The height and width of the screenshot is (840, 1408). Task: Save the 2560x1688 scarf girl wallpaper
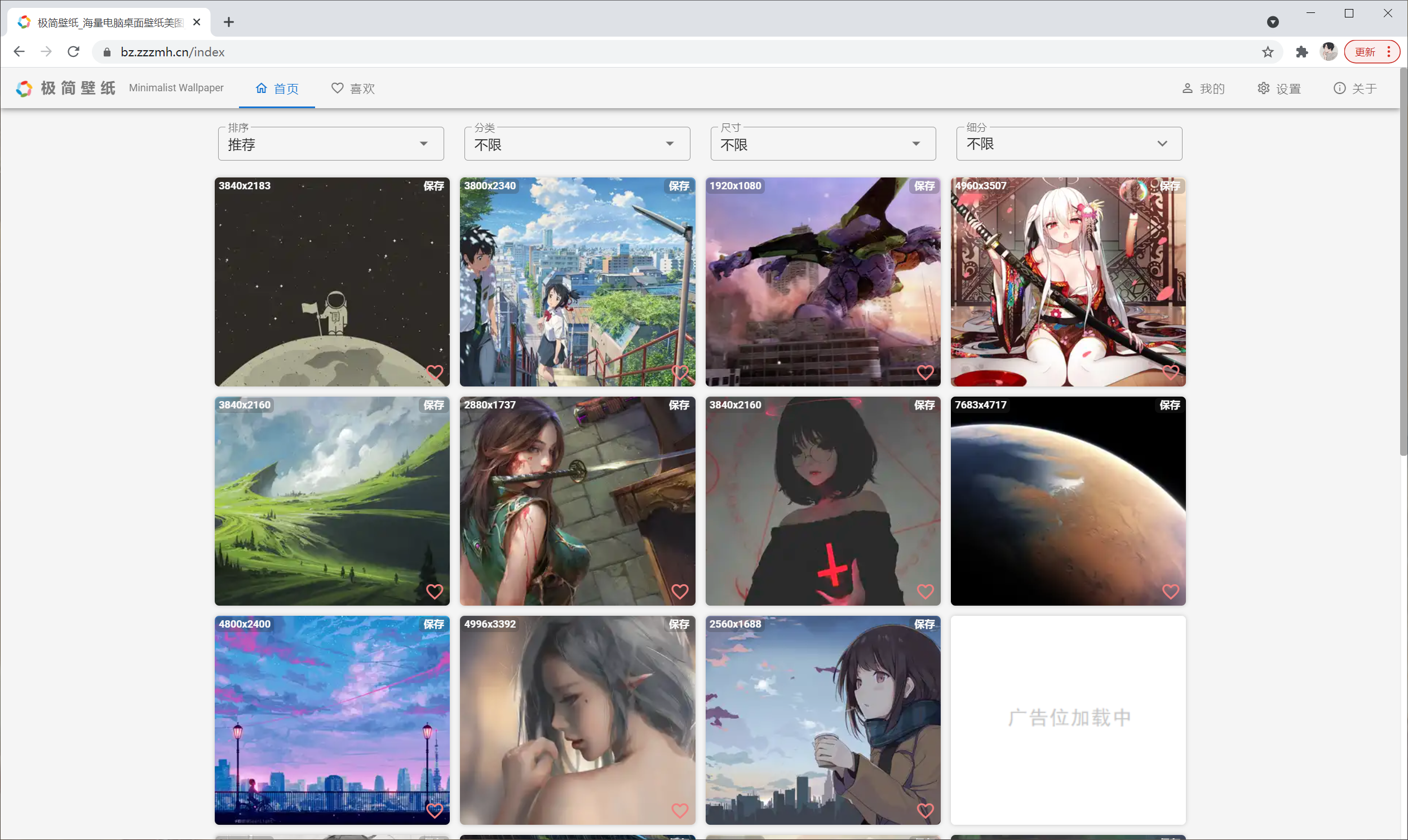coord(924,624)
